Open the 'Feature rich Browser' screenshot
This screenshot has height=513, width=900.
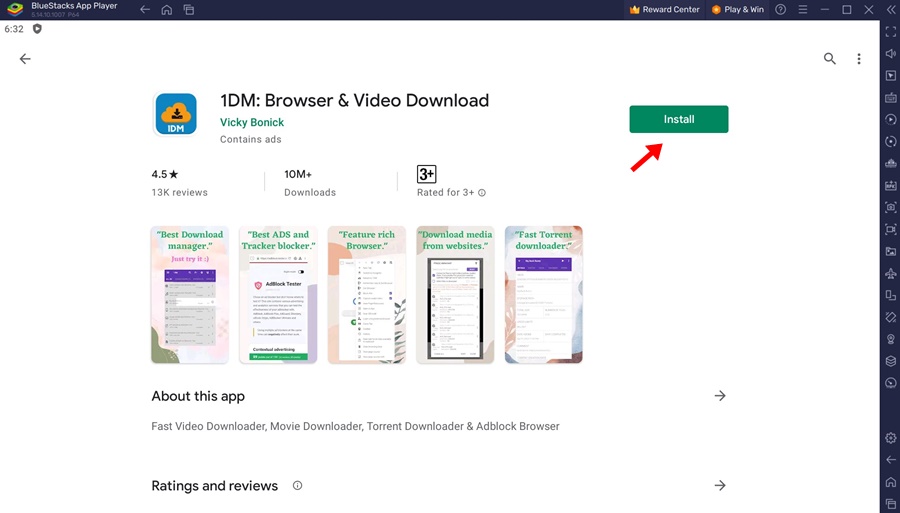[x=367, y=294]
